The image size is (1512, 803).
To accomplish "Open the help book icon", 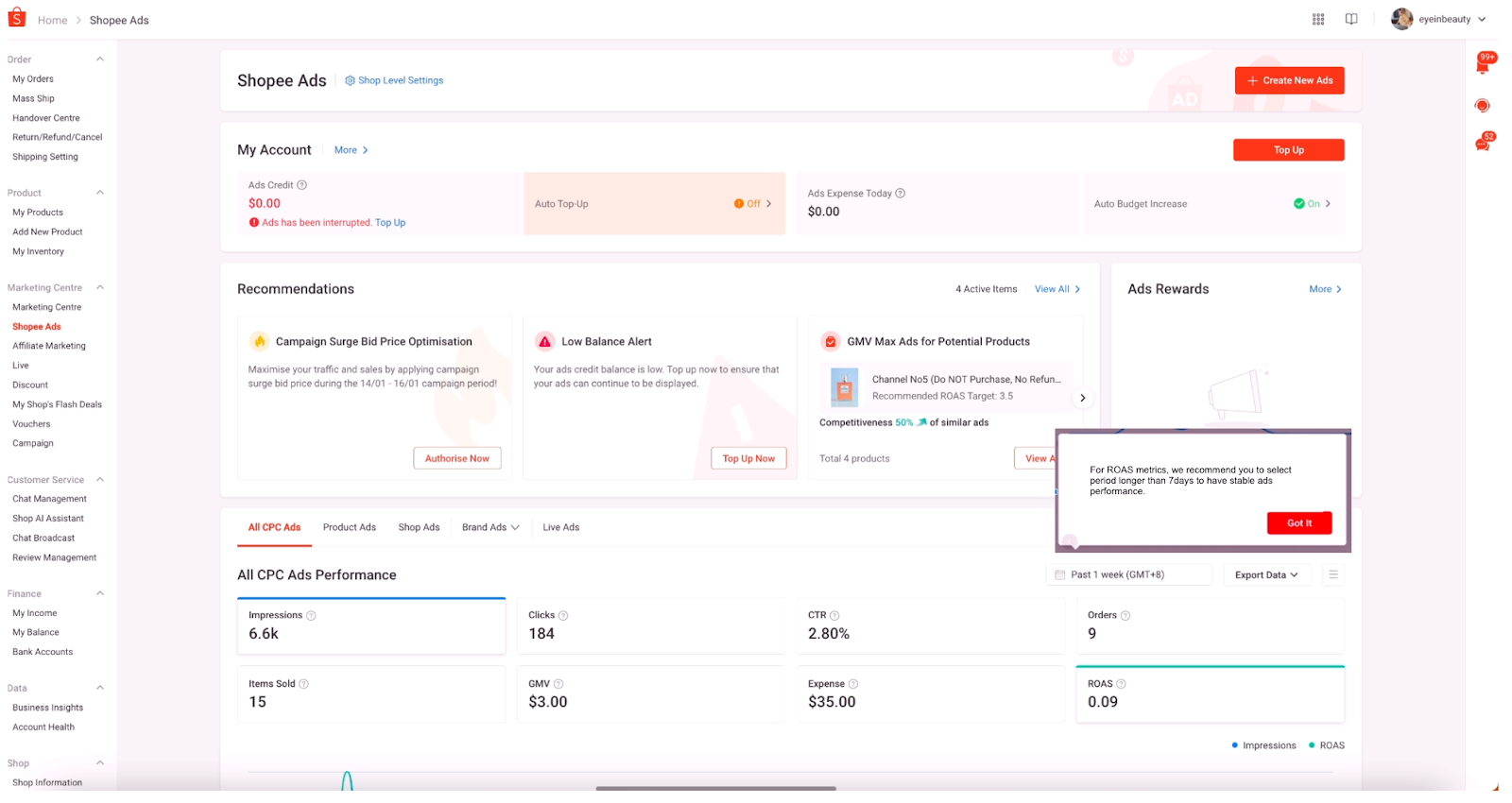I will (x=1351, y=19).
